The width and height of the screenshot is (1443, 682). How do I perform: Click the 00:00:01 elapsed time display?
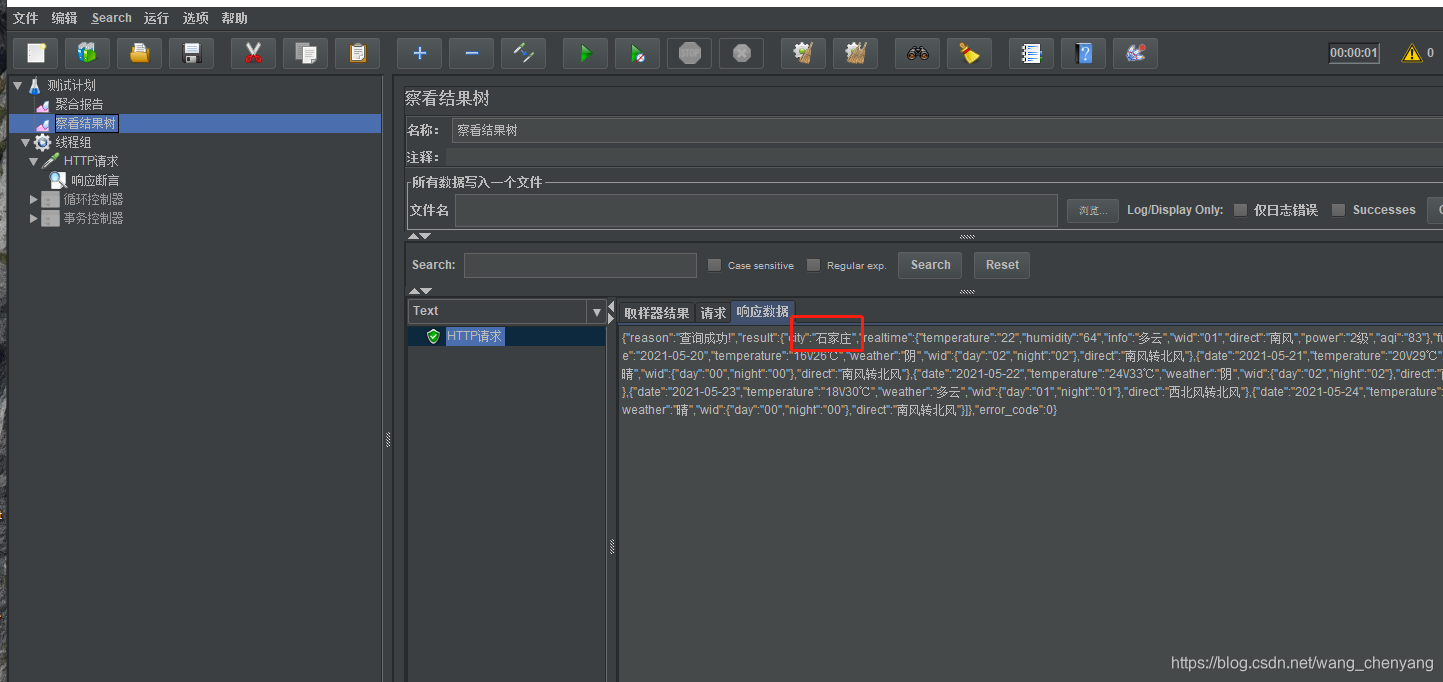point(1354,53)
